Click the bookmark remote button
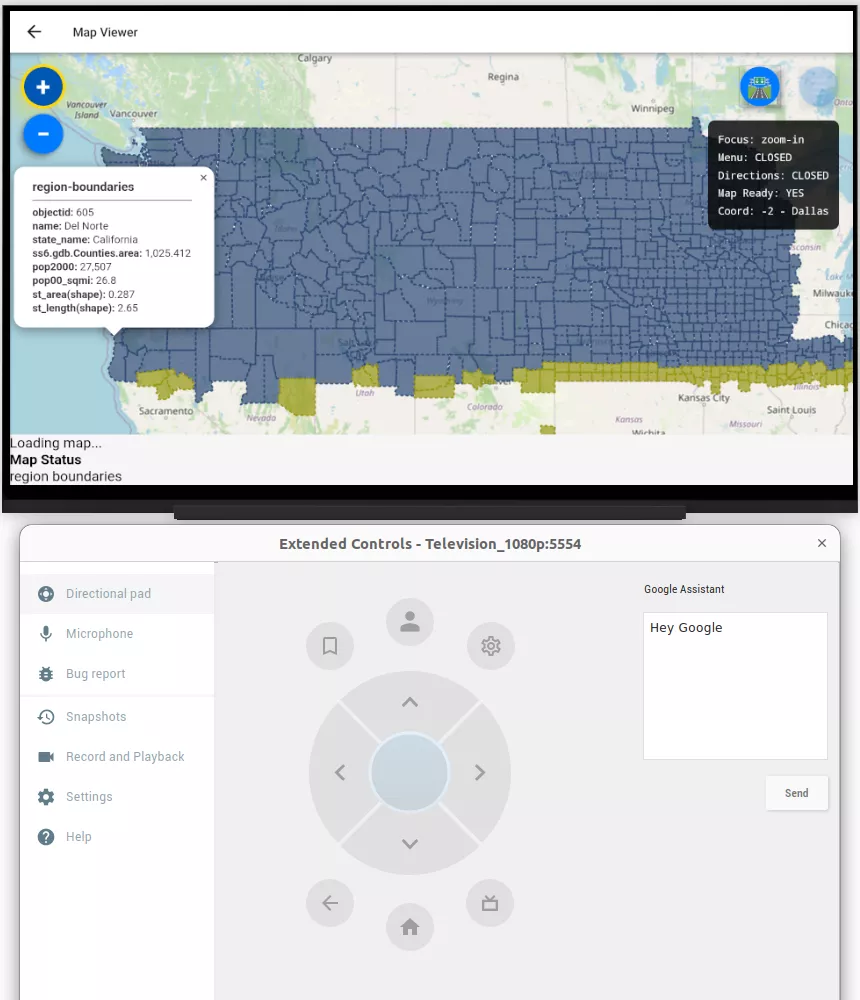Screen dimensions: 860x1000 pos(330,646)
